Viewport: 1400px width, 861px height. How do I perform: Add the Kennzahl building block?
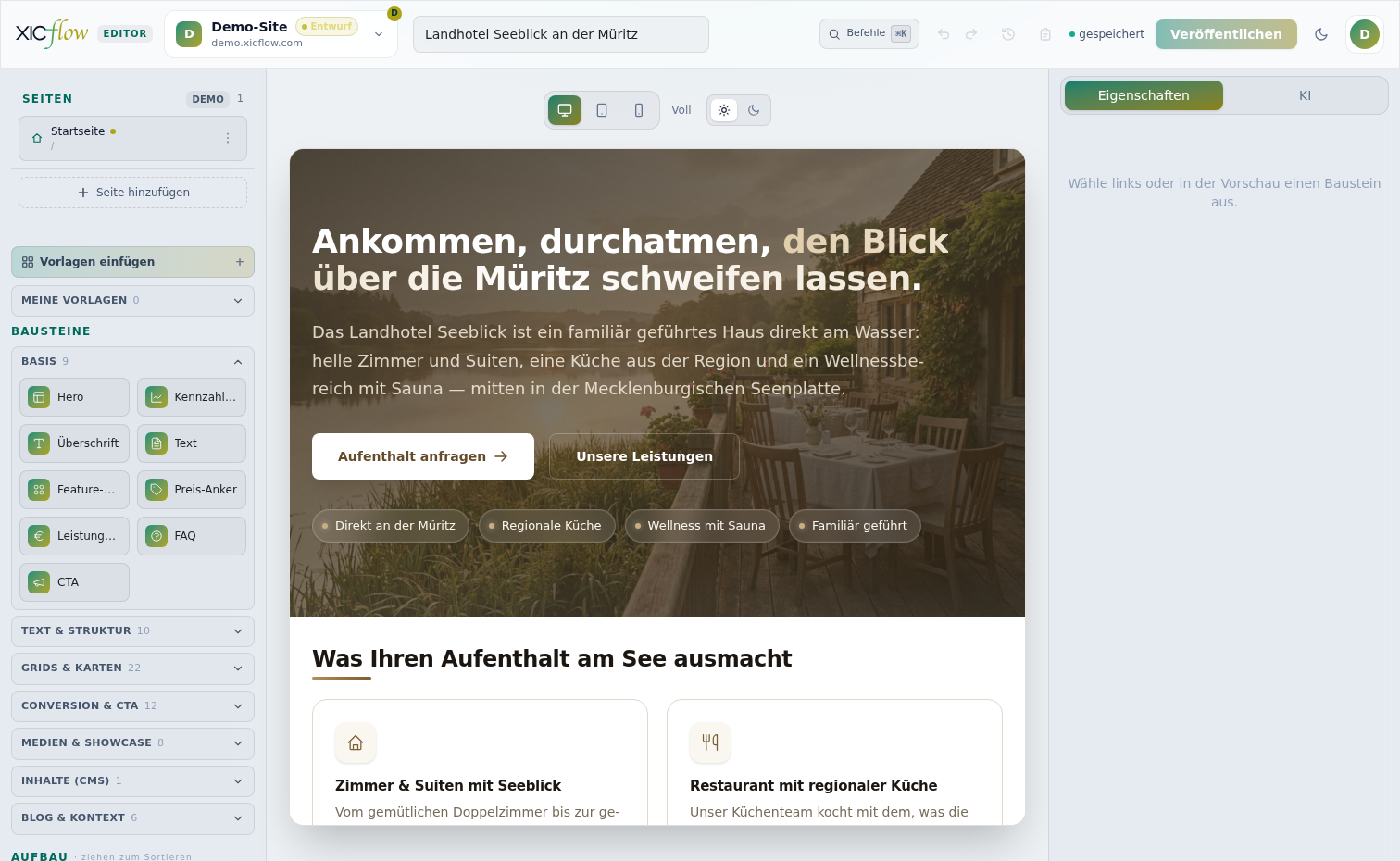pyautogui.click(x=192, y=397)
